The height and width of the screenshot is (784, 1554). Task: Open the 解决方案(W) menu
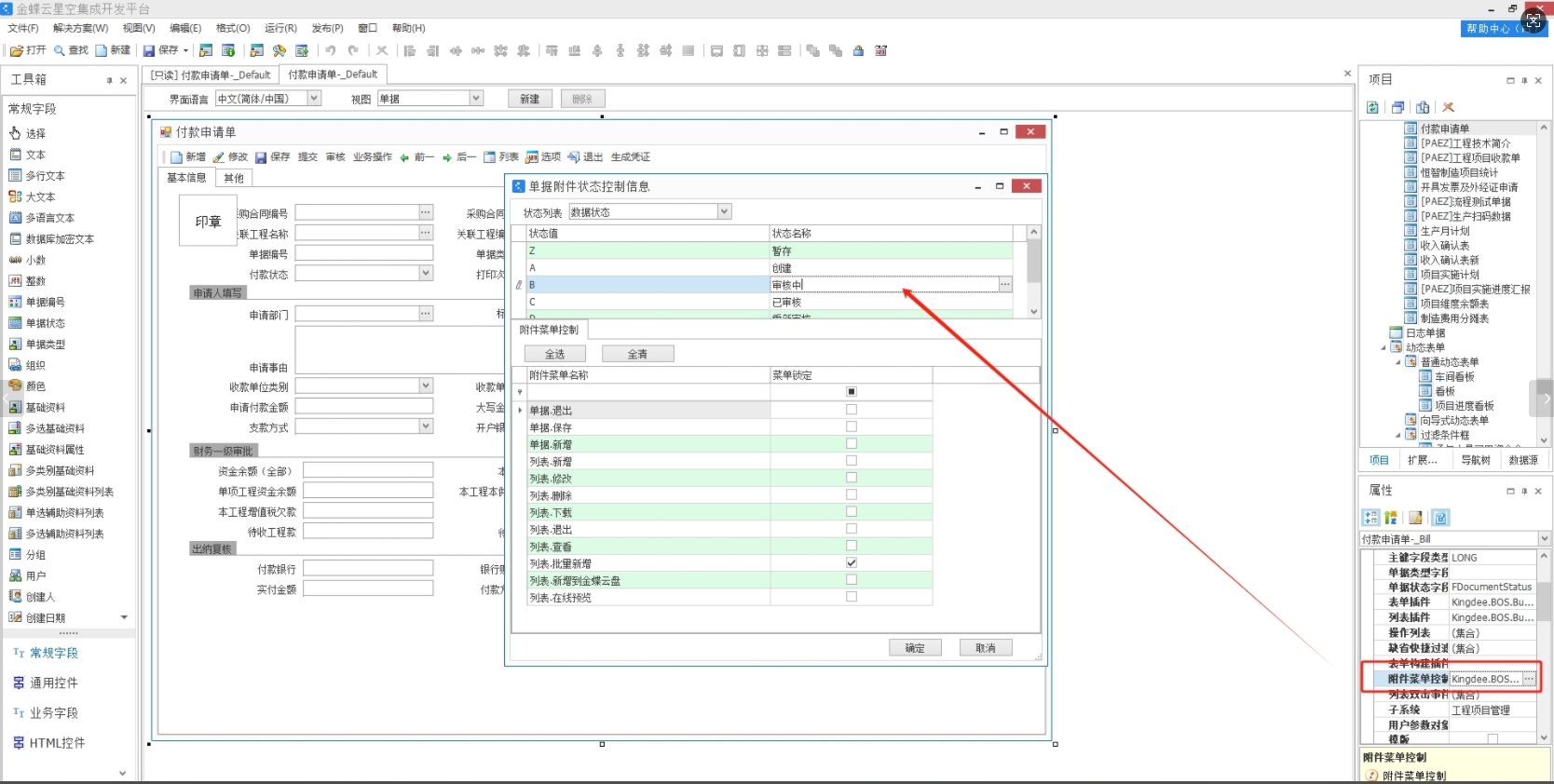[x=80, y=28]
